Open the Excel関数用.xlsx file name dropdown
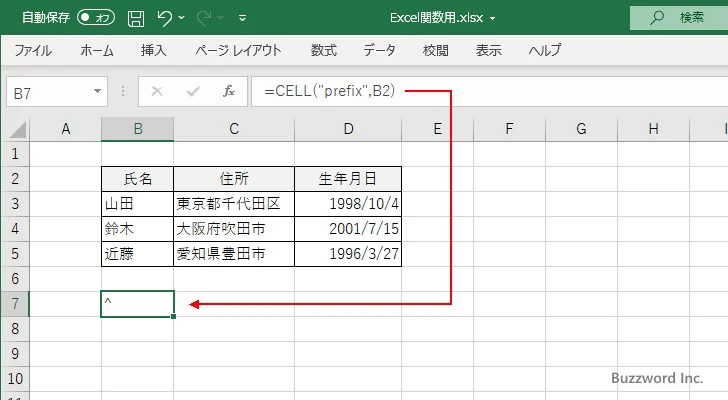Screen dimensions: 728x400 (x=493, y=18)
